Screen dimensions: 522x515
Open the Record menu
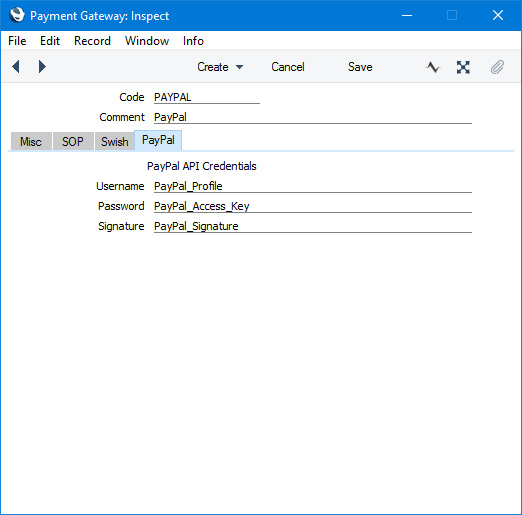click(x=92, y=41)
